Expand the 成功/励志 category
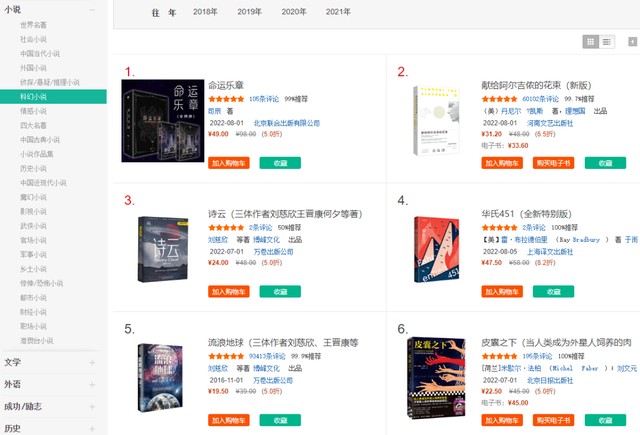The image size is (640, 435). 92,406
